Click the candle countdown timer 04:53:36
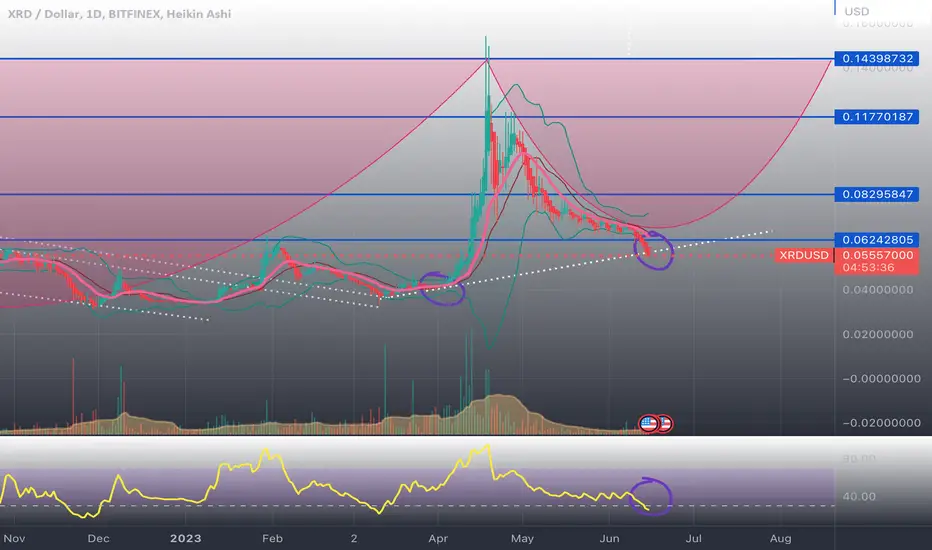 pos(868,268)
